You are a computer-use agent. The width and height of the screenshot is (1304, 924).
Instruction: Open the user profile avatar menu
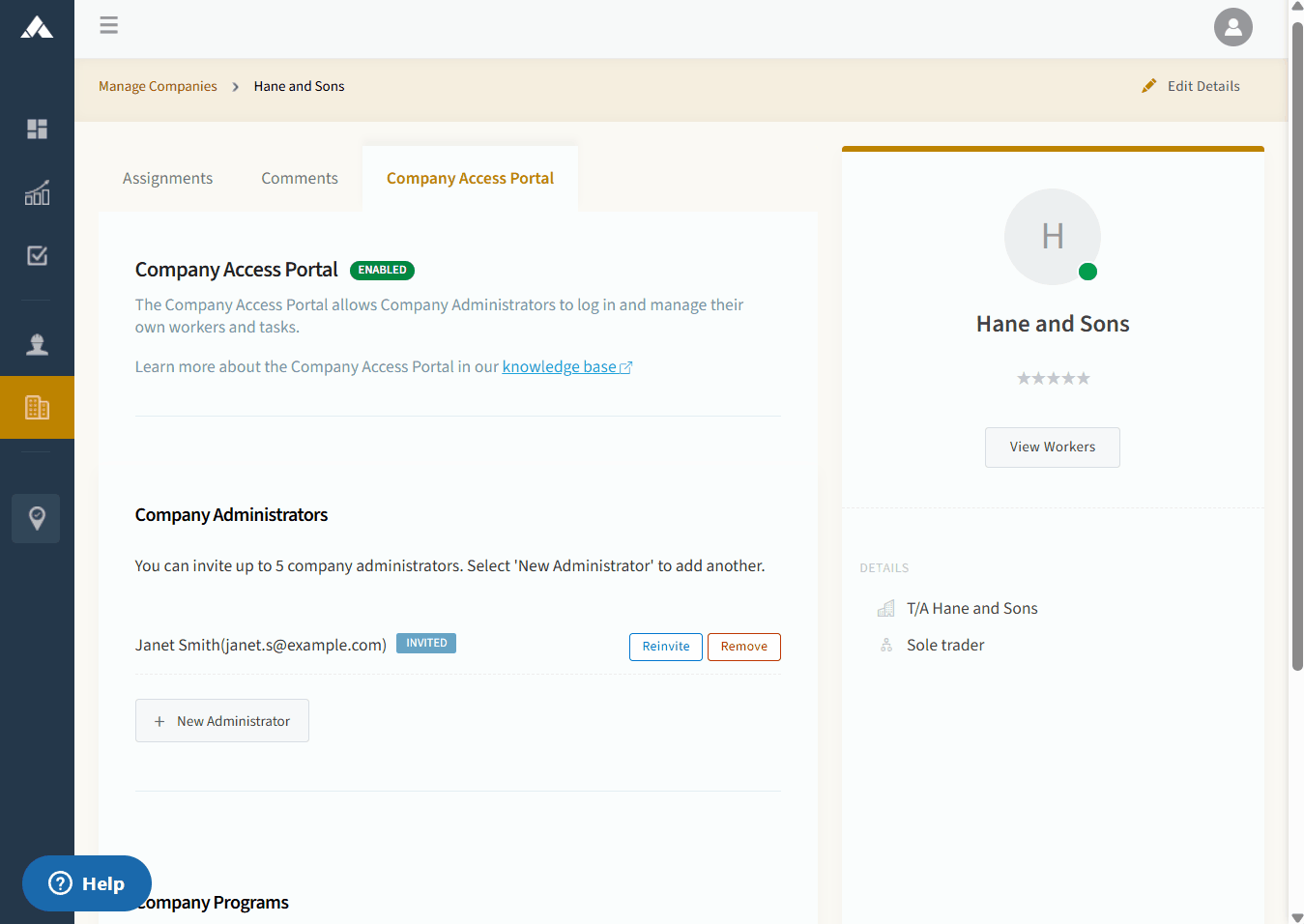1232,27
